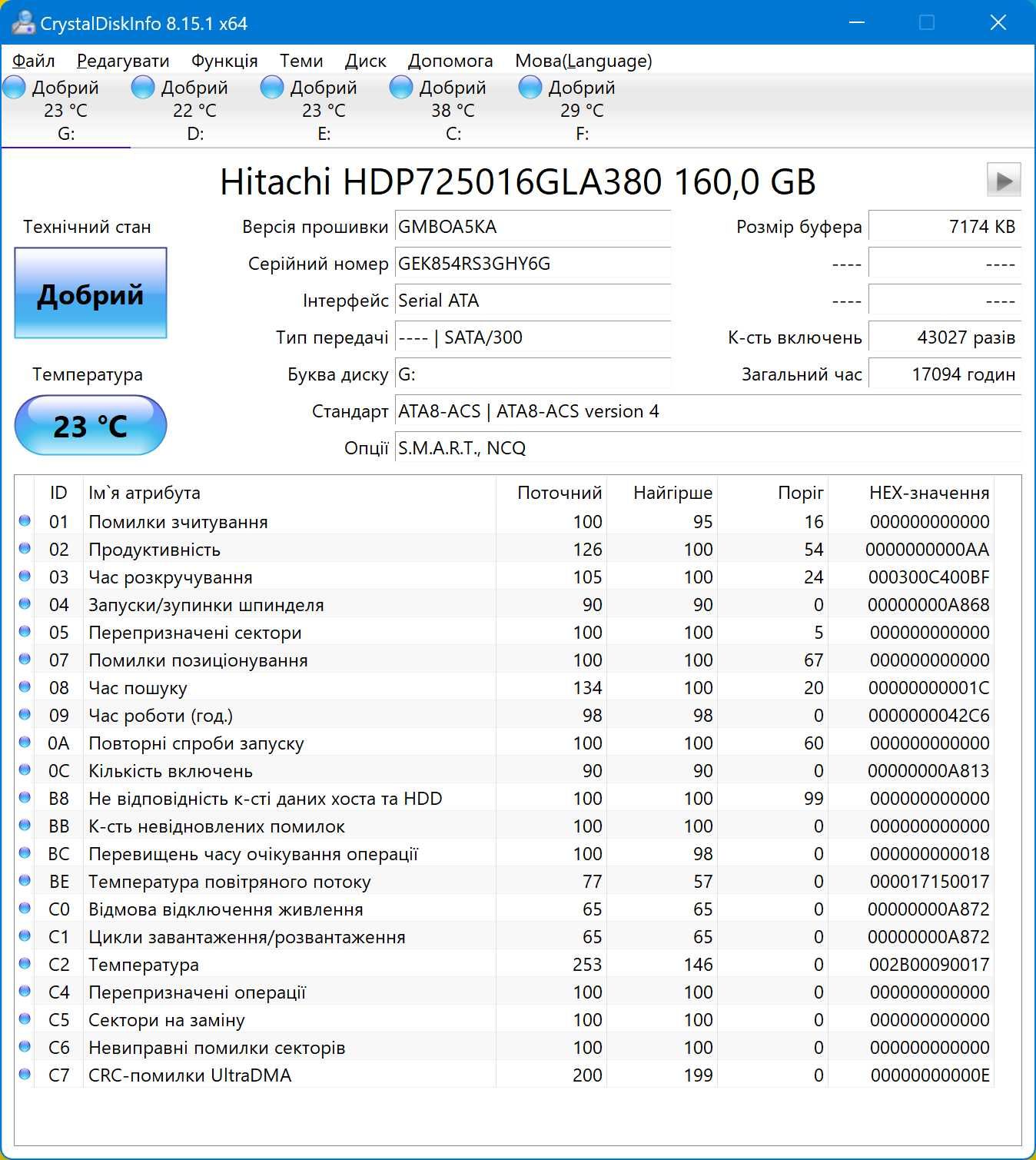Image resolution: width=1036 pixels, height=1160 pixels.
Task: Click the status dot for Продуктивність row
Action: 25,548
